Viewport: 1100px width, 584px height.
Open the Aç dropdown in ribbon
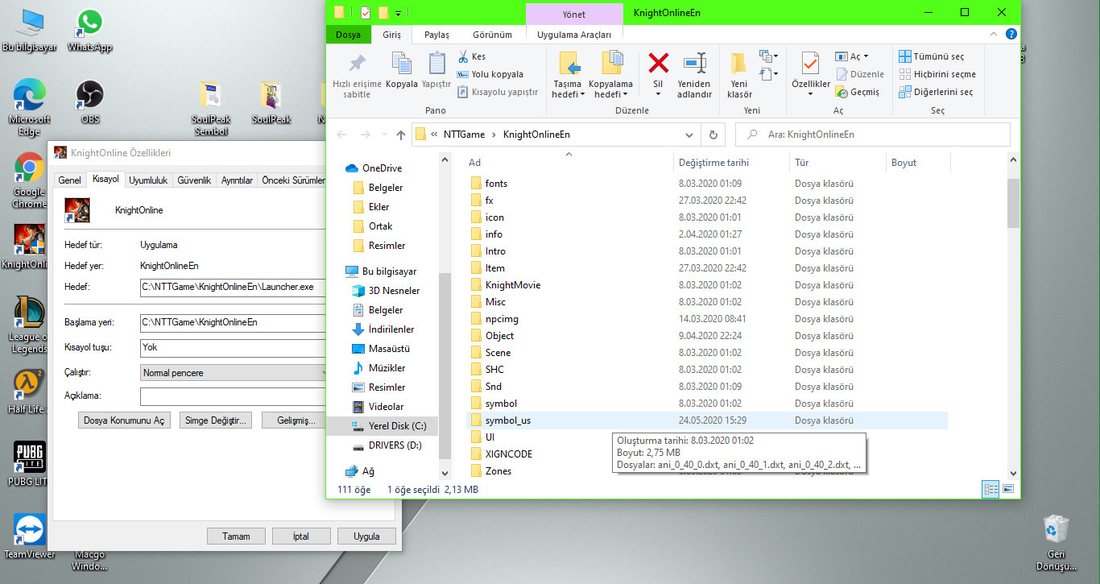[x=852, y=56]
